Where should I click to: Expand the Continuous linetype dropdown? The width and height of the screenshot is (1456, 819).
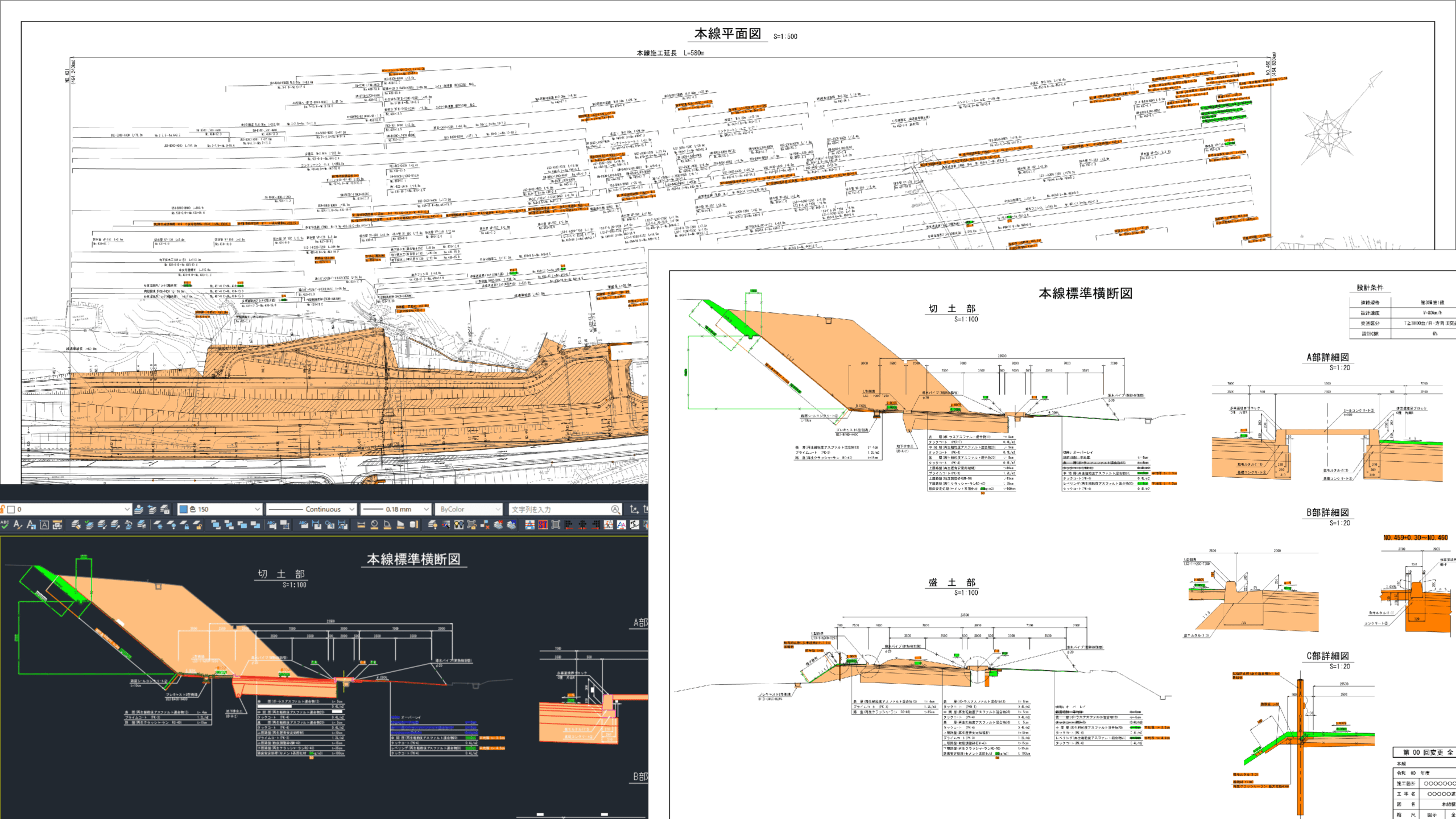coord(352,509)
